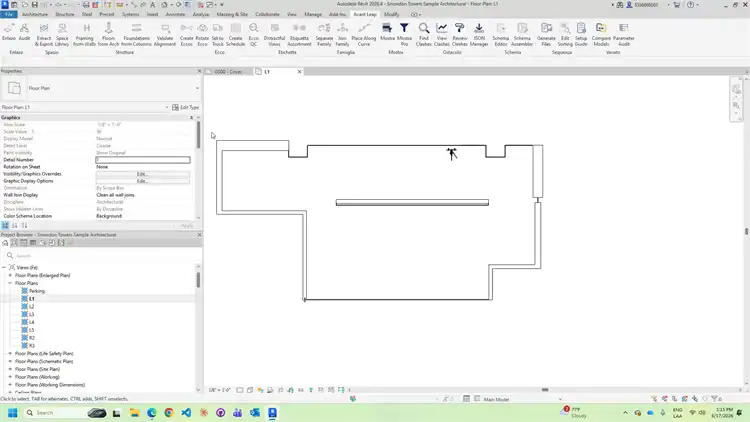This screenshot has height=422, width=750.
Task: Run the Audit tool
Action: (x=24, y=33)
